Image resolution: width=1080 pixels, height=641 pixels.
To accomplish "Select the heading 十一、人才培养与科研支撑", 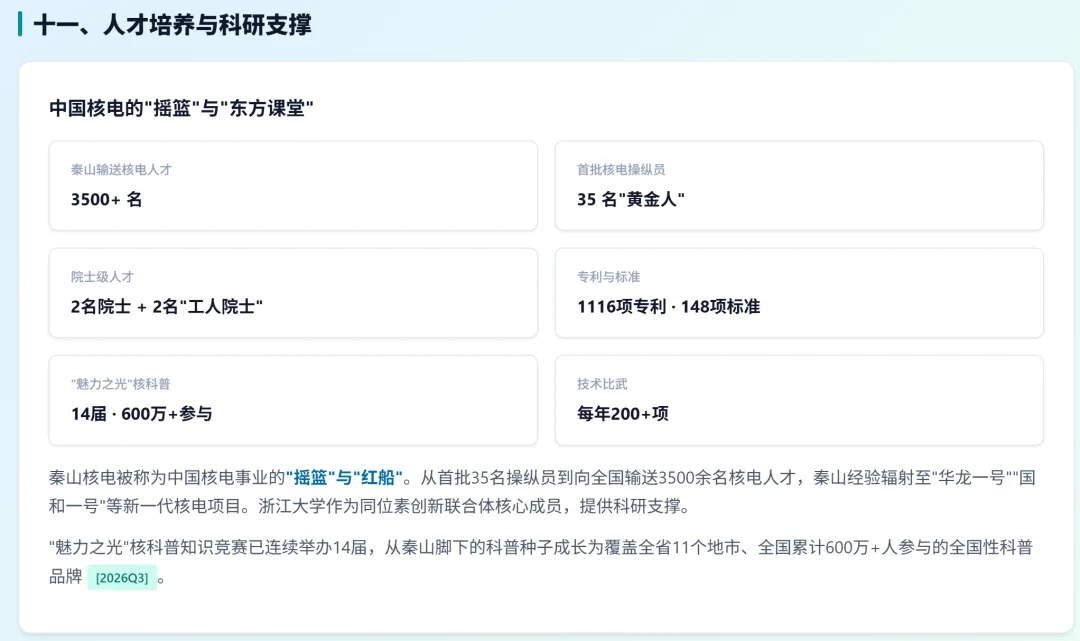I will coord(172,25).
